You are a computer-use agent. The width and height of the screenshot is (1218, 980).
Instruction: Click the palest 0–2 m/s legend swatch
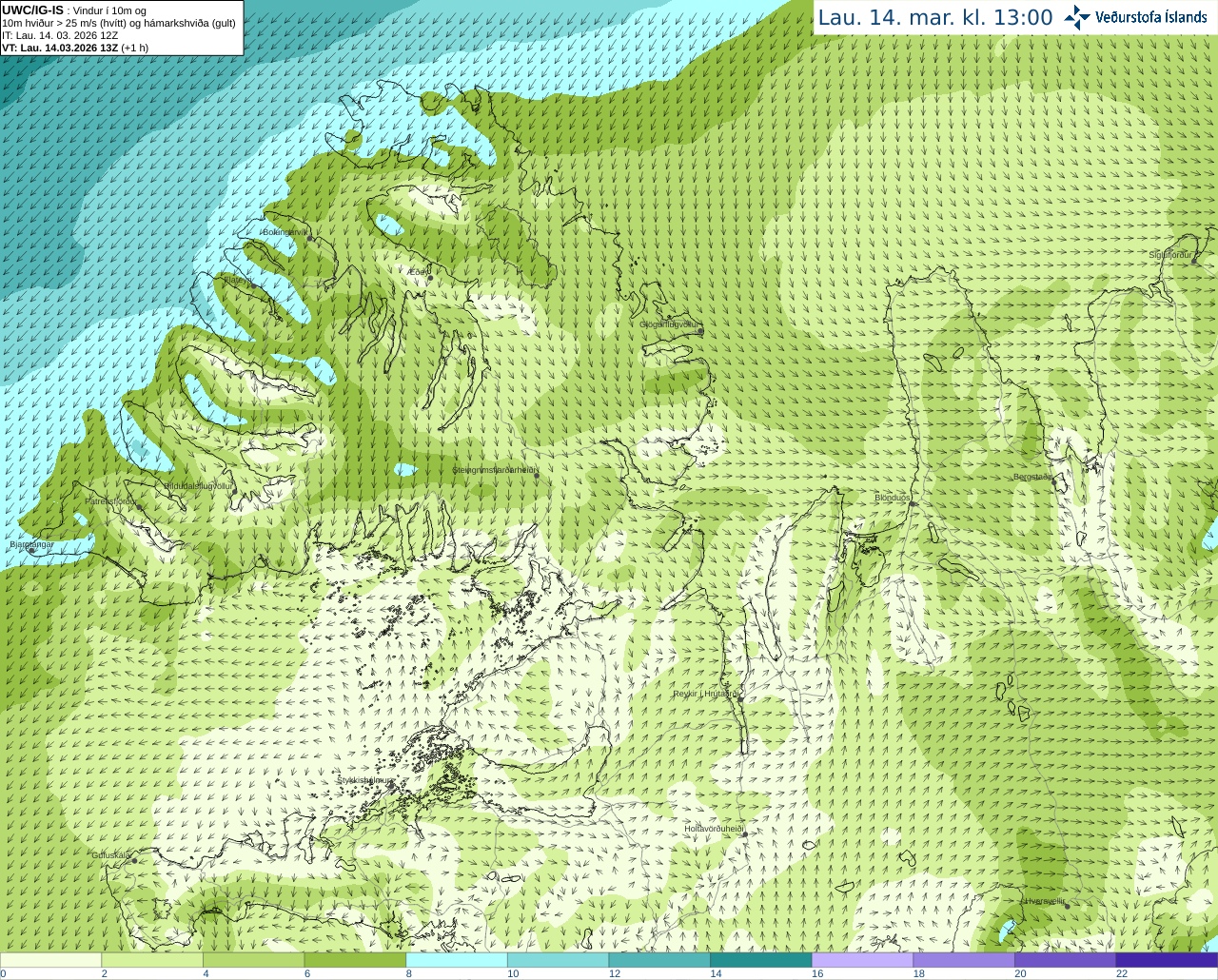pos(50,960)
